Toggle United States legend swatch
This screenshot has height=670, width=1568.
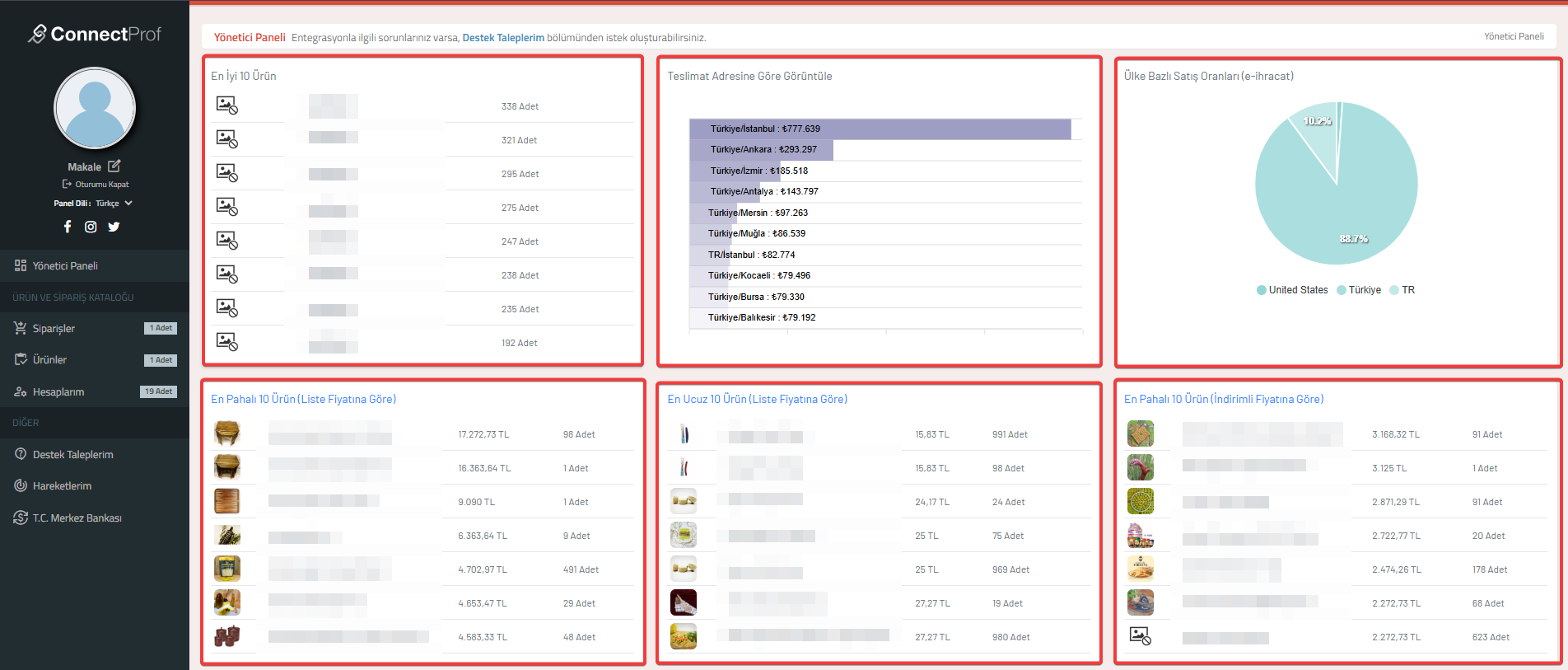click(x=1262, y=290)
